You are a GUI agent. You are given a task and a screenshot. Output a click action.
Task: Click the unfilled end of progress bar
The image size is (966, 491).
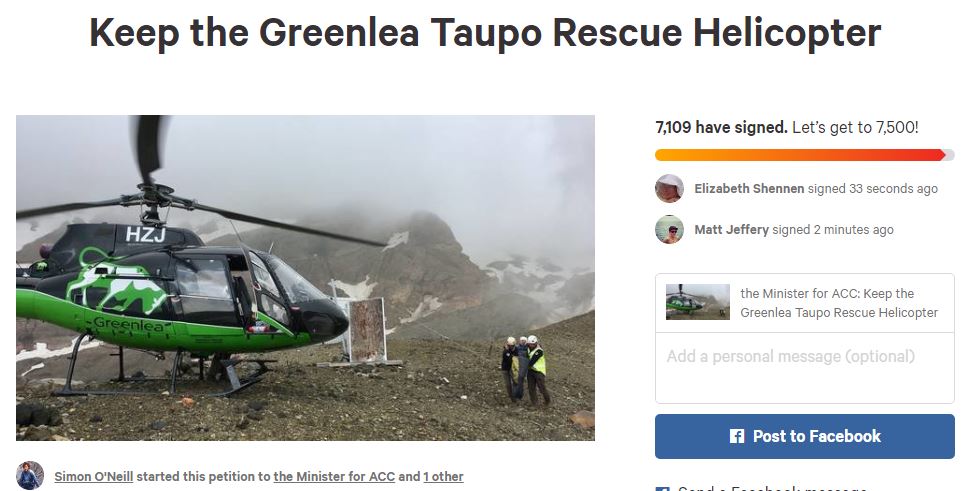[950, 155]
